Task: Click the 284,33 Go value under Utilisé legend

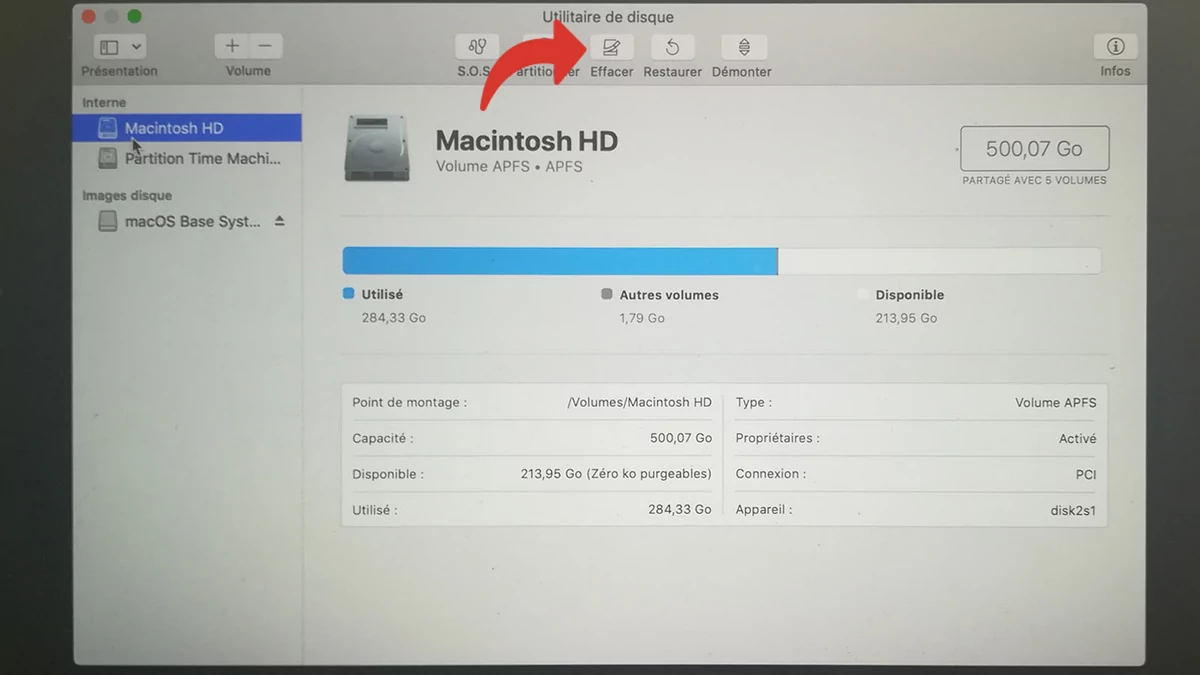Action: click(394, 318)
